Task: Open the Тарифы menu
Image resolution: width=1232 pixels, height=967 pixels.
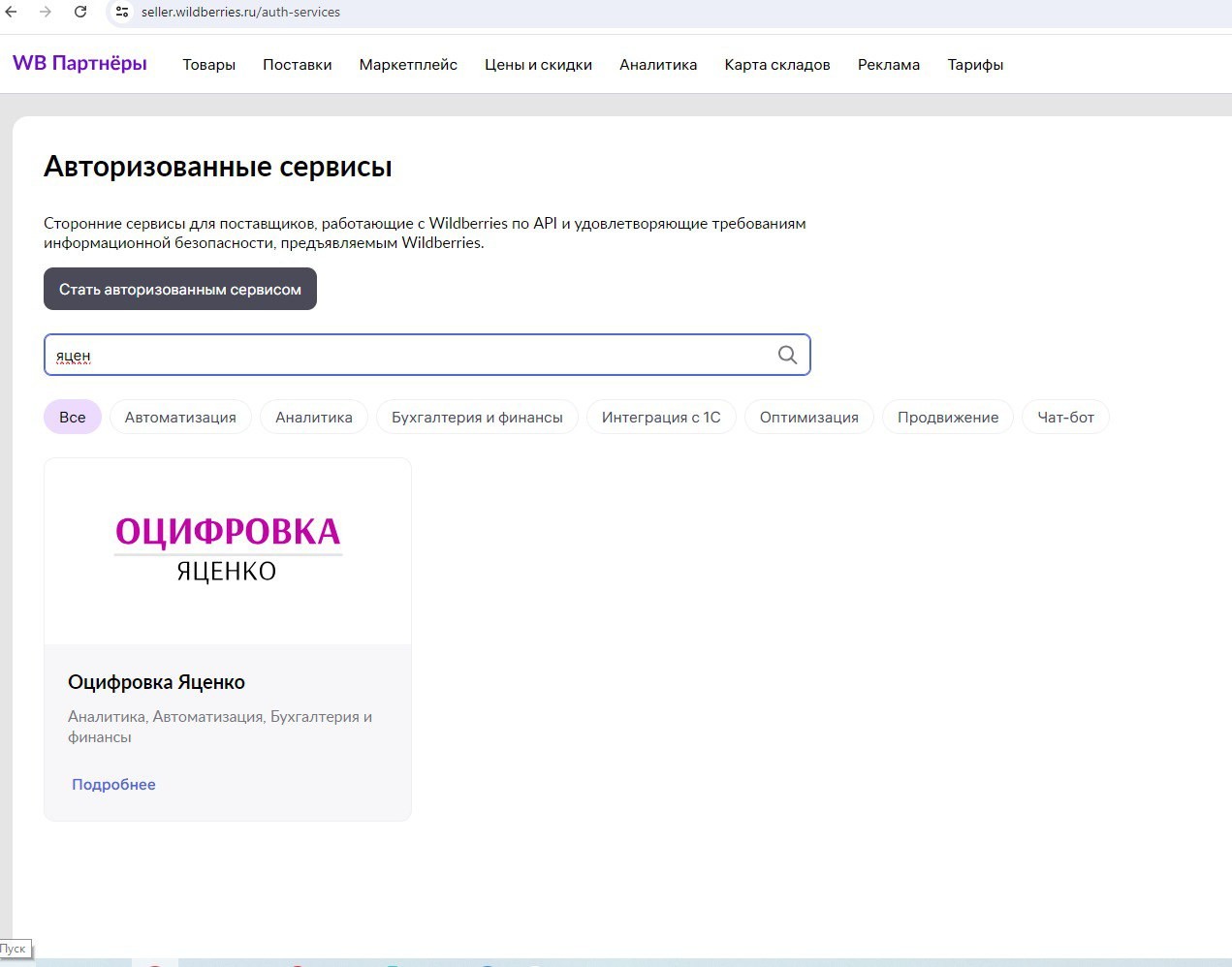Action: point(975,65)
